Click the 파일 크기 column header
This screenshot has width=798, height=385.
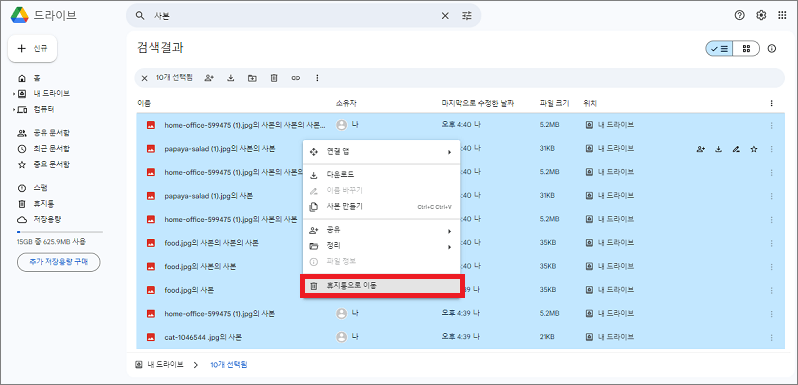pyautogui.click(x=554, y=103)
